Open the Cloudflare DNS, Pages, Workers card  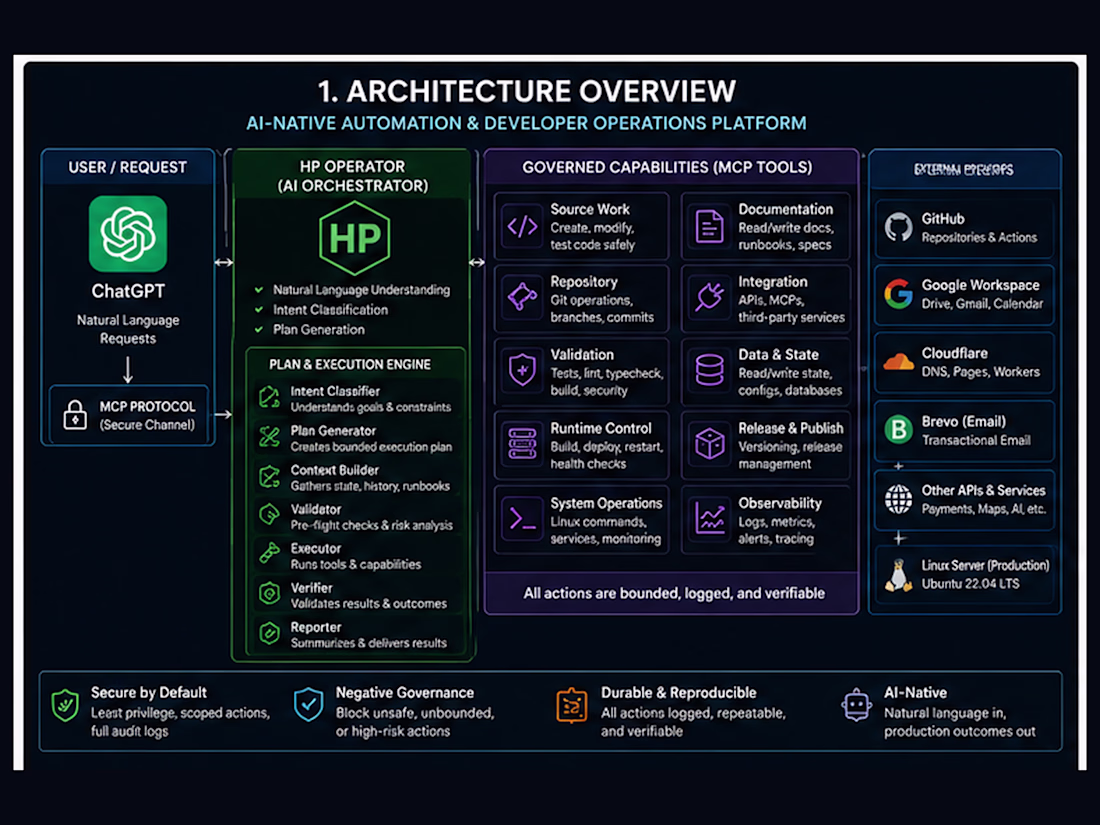click(x=964, y=363)
